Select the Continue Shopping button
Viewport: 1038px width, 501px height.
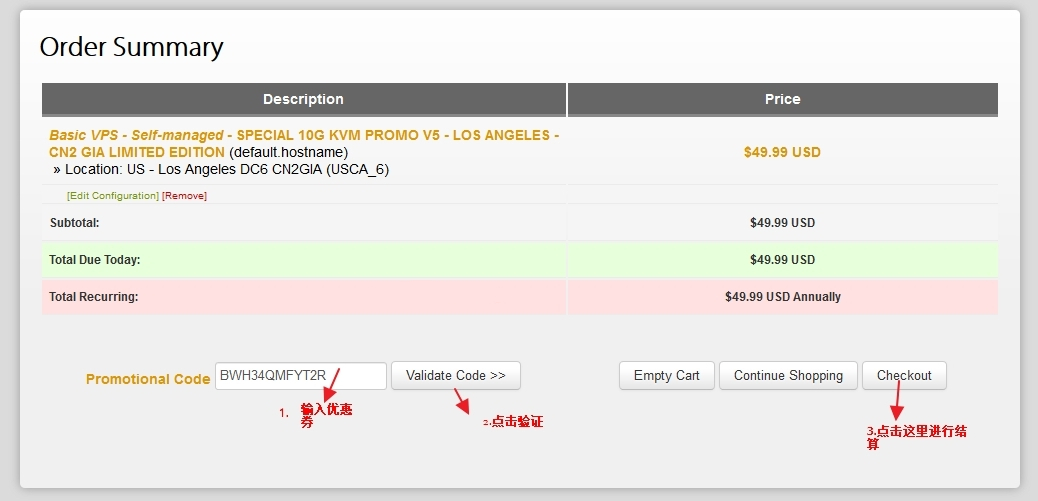(x=788, y=375)
